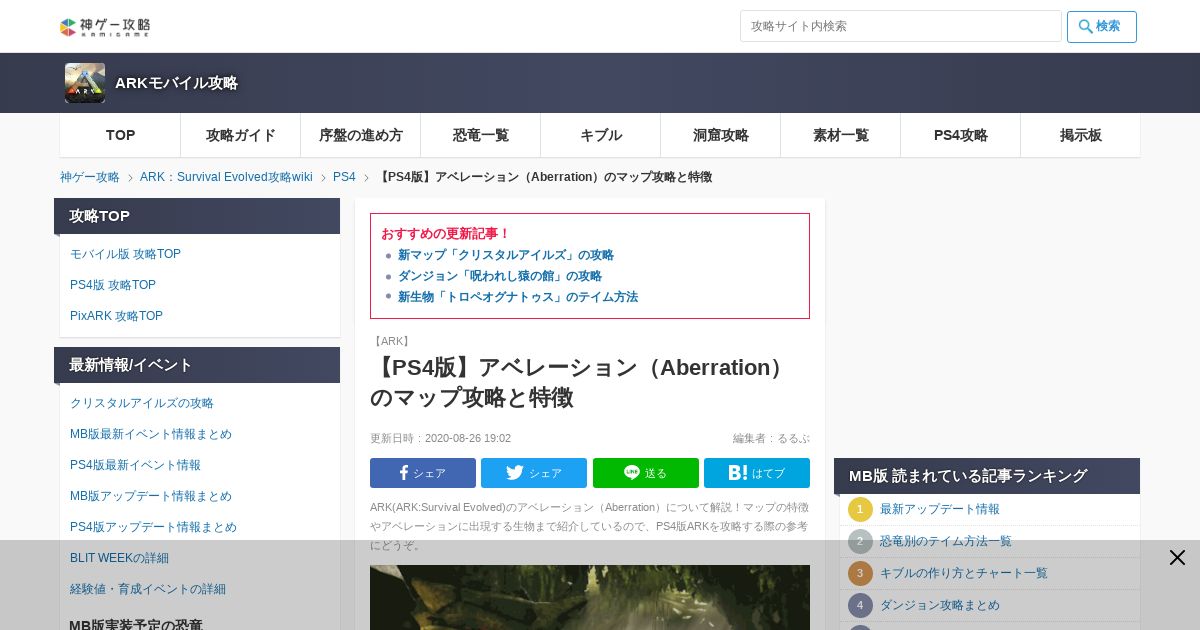
Task: Click the Aberration article header image
Action: click(x=590, y=597)
